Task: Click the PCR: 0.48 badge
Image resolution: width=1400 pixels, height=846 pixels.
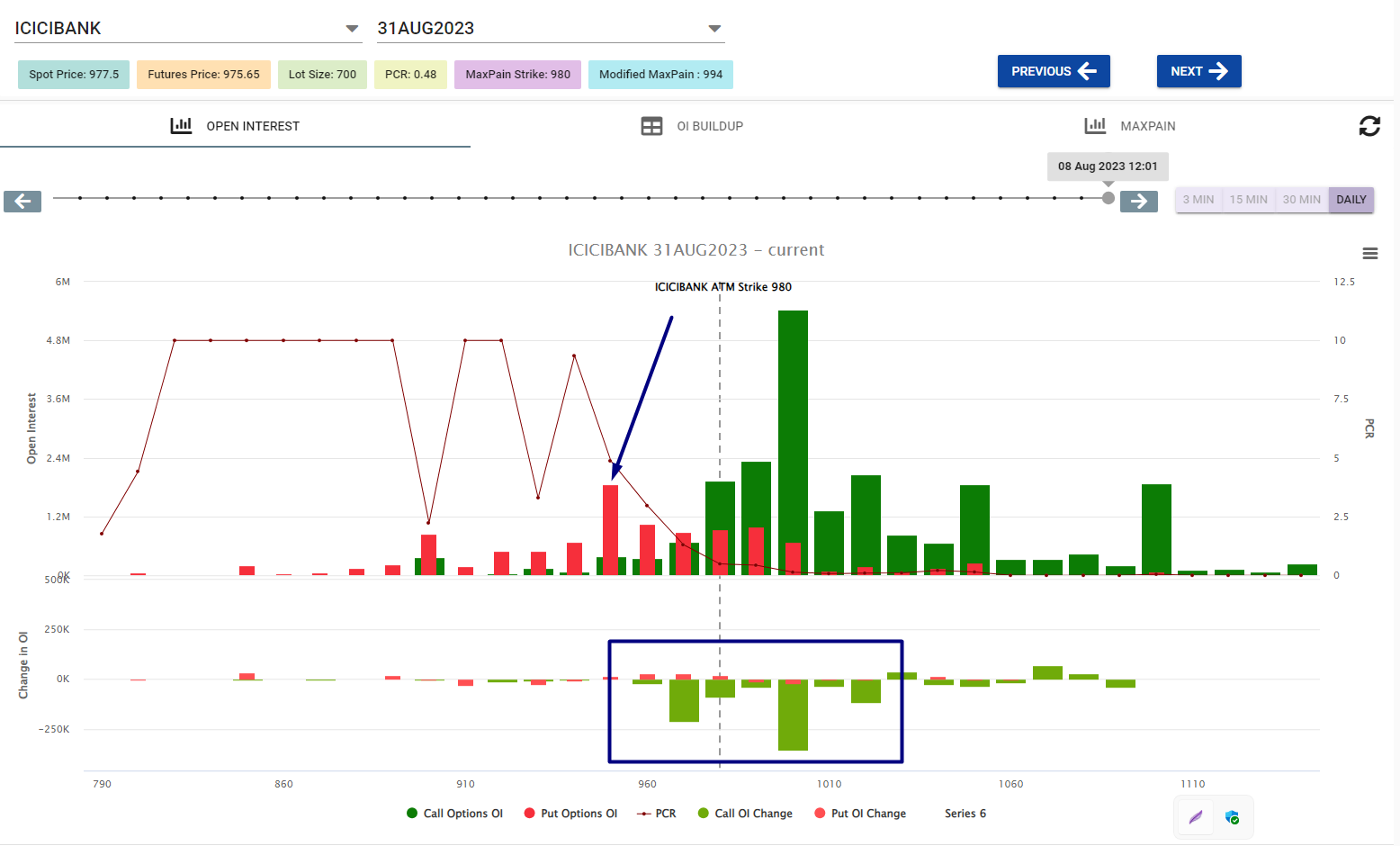Action: point(410,75)
